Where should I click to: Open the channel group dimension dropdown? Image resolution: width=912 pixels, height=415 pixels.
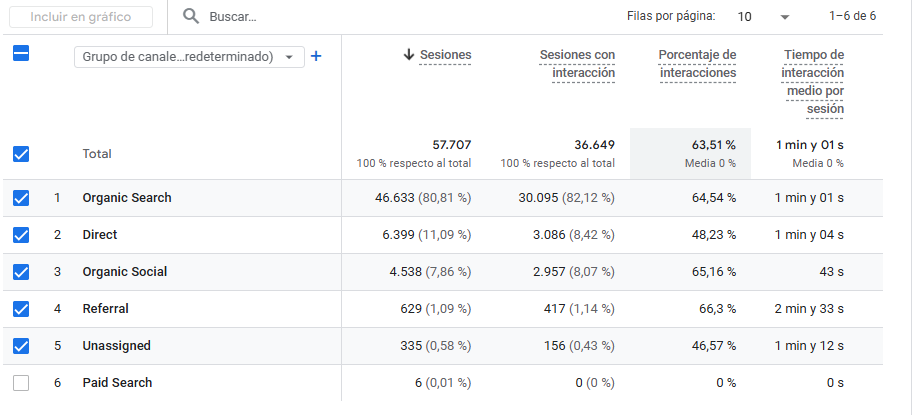189,57
